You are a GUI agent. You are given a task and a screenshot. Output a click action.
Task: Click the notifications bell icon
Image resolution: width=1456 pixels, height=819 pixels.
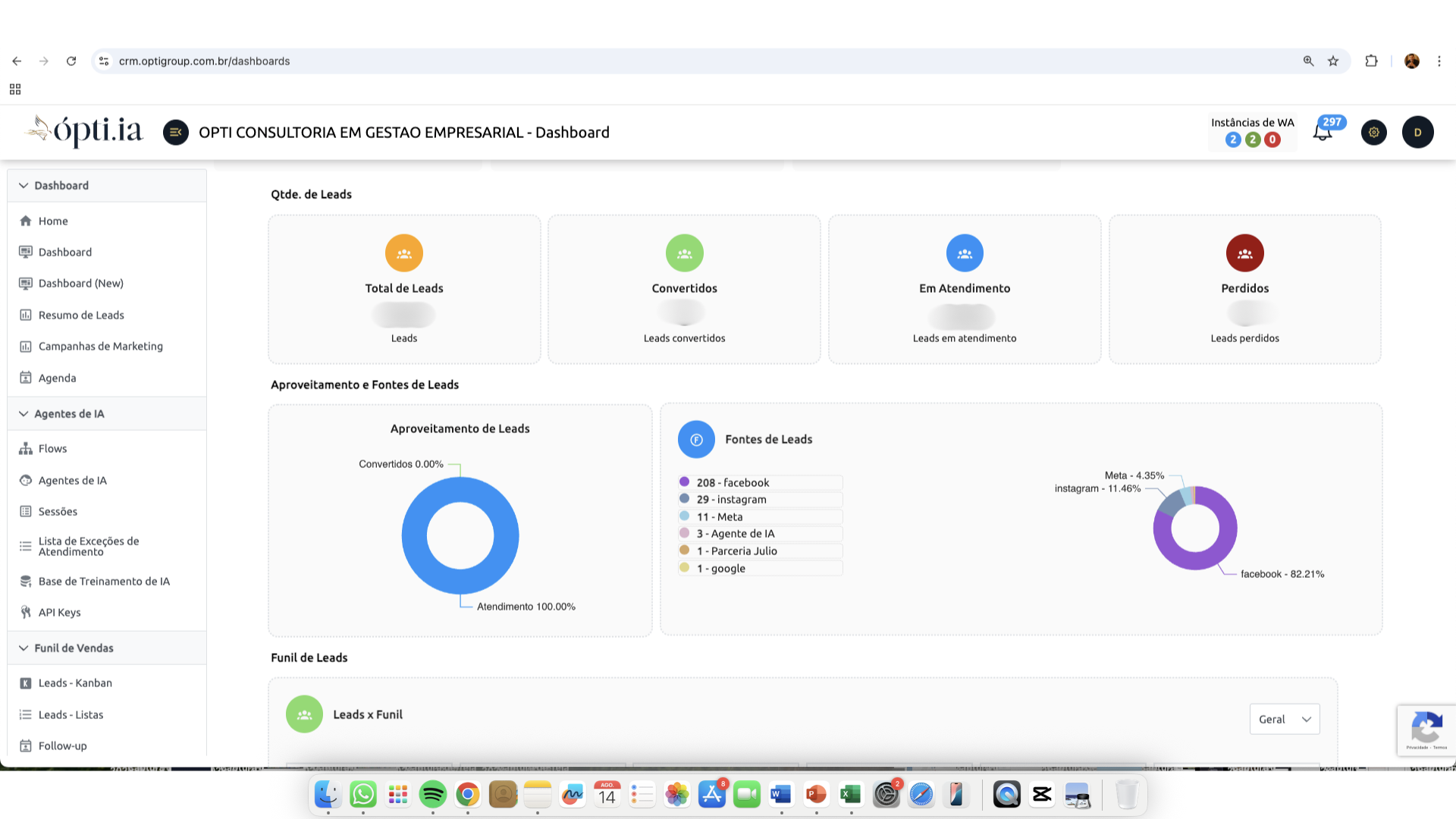[x=1323, y=133]
